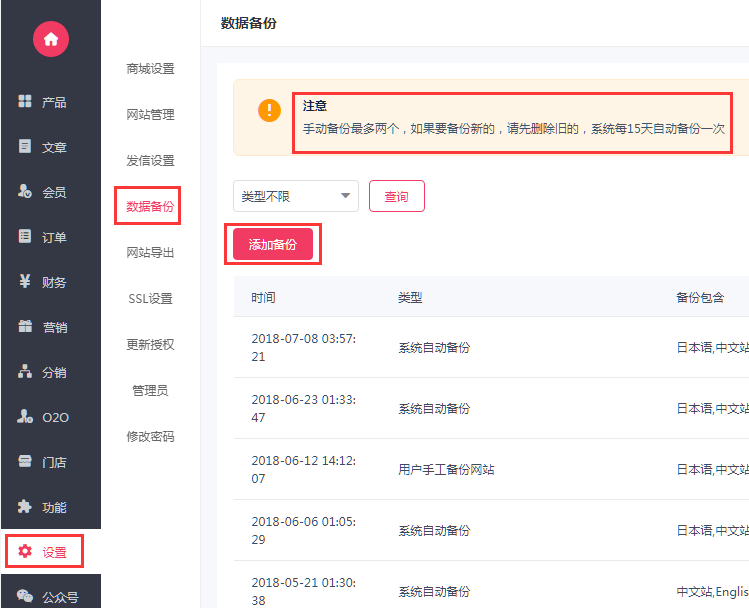
Task: Click the 订单 orders icon
Action: point(25,237)
